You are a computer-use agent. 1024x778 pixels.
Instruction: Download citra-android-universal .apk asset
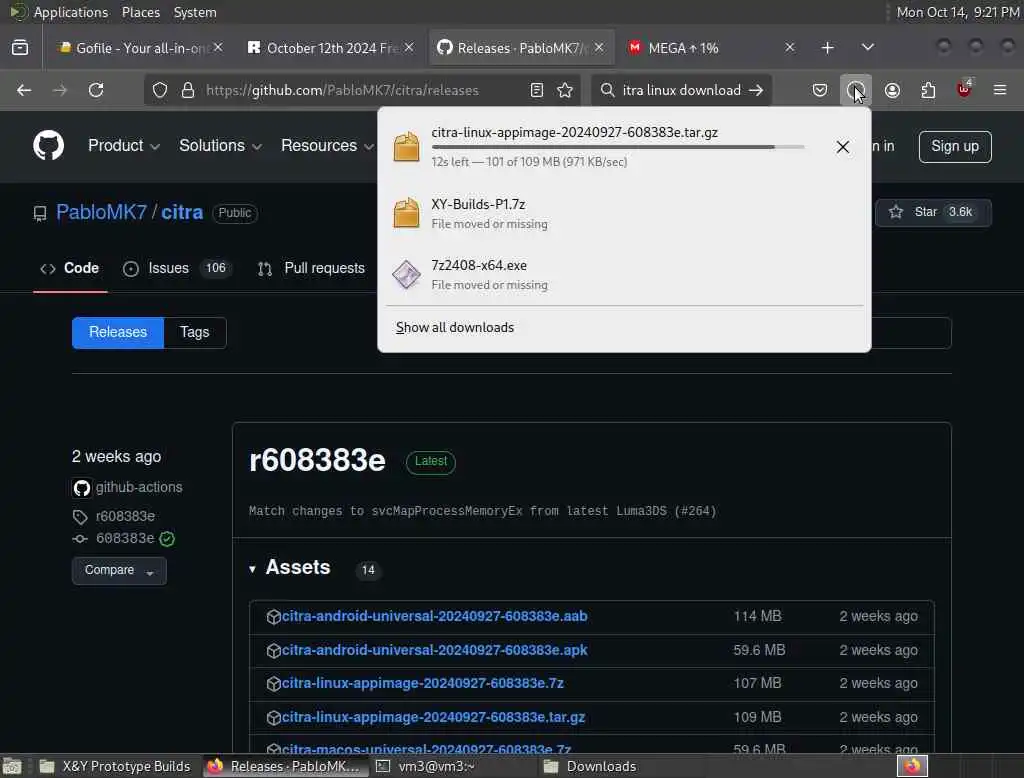(434, 650)
